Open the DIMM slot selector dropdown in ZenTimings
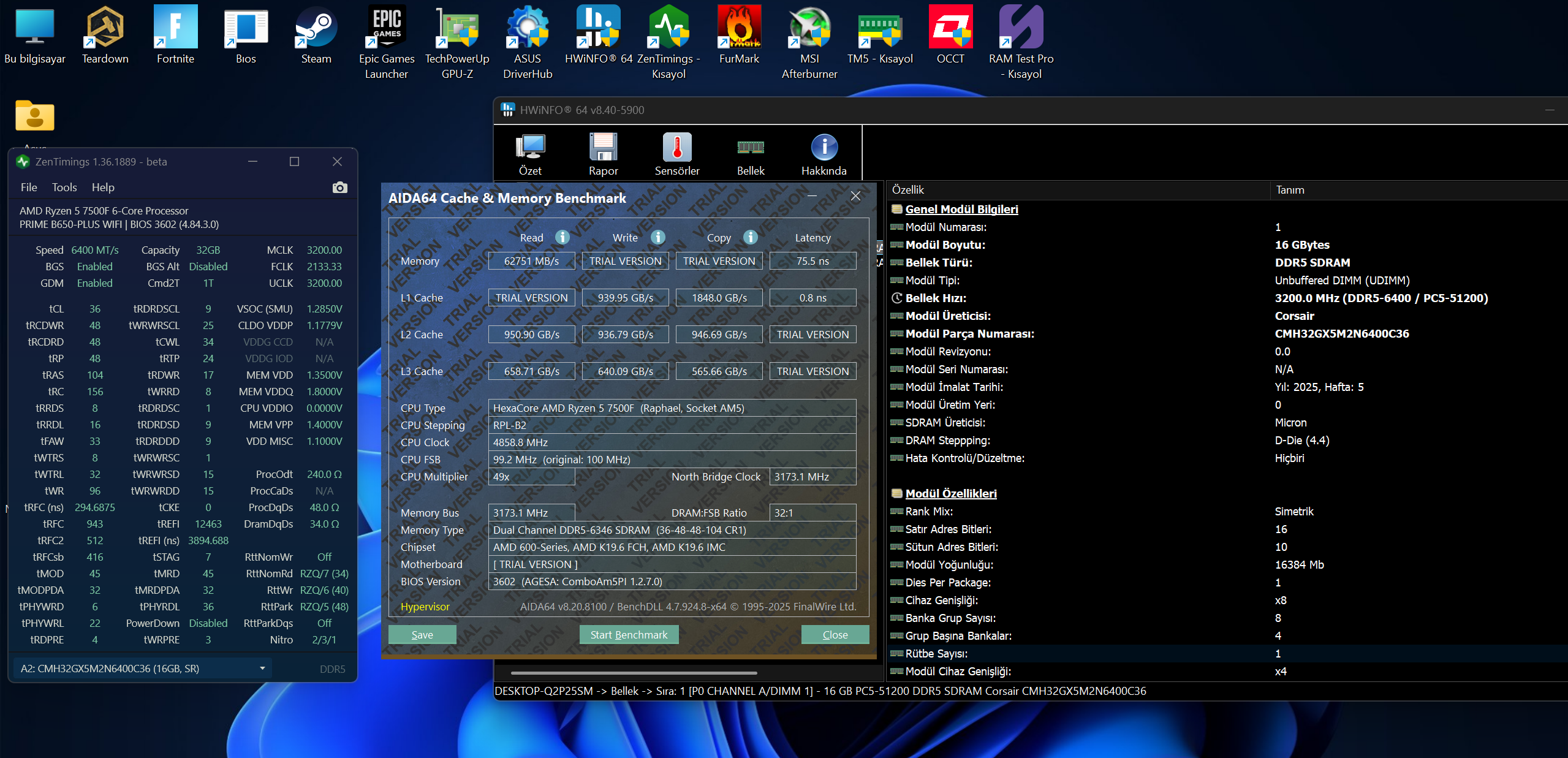 pos(143,669)
